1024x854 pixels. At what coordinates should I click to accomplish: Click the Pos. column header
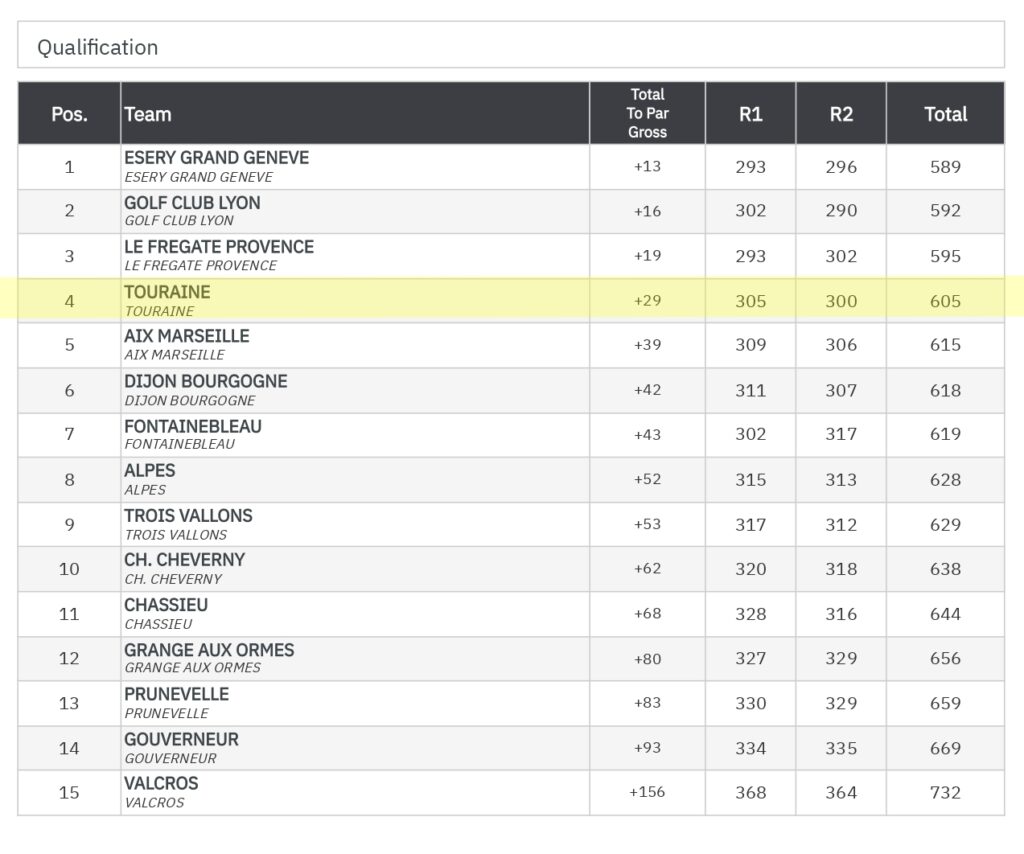[x=69, y=114]
